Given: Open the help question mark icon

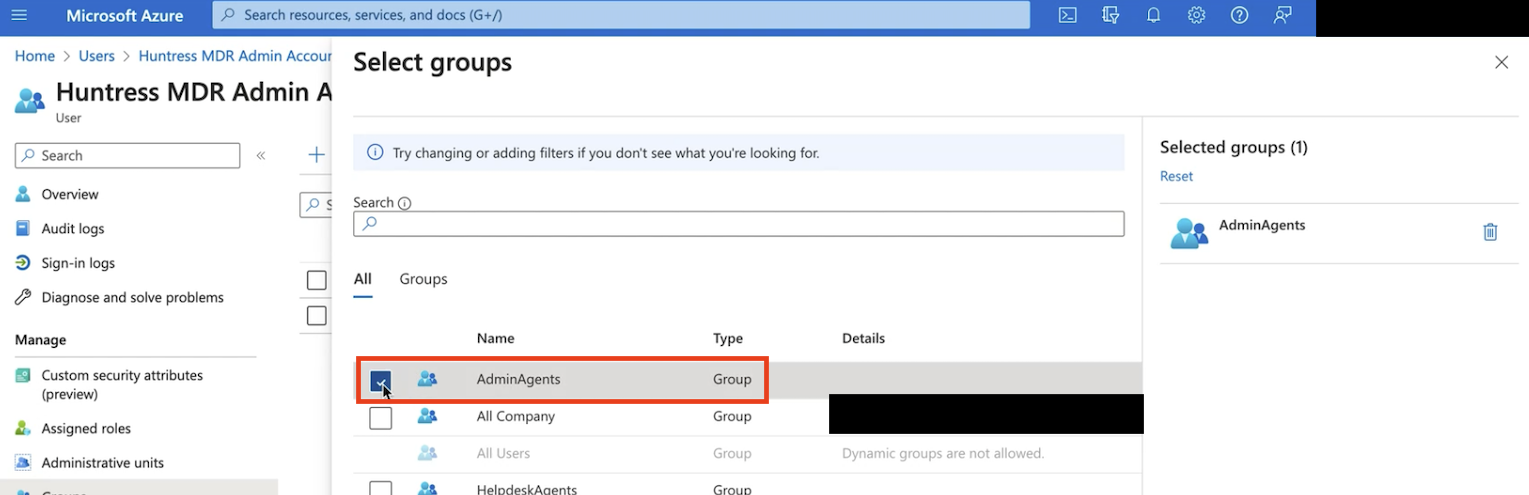Looking at the screenshot, I should (x=1239, y=15).
